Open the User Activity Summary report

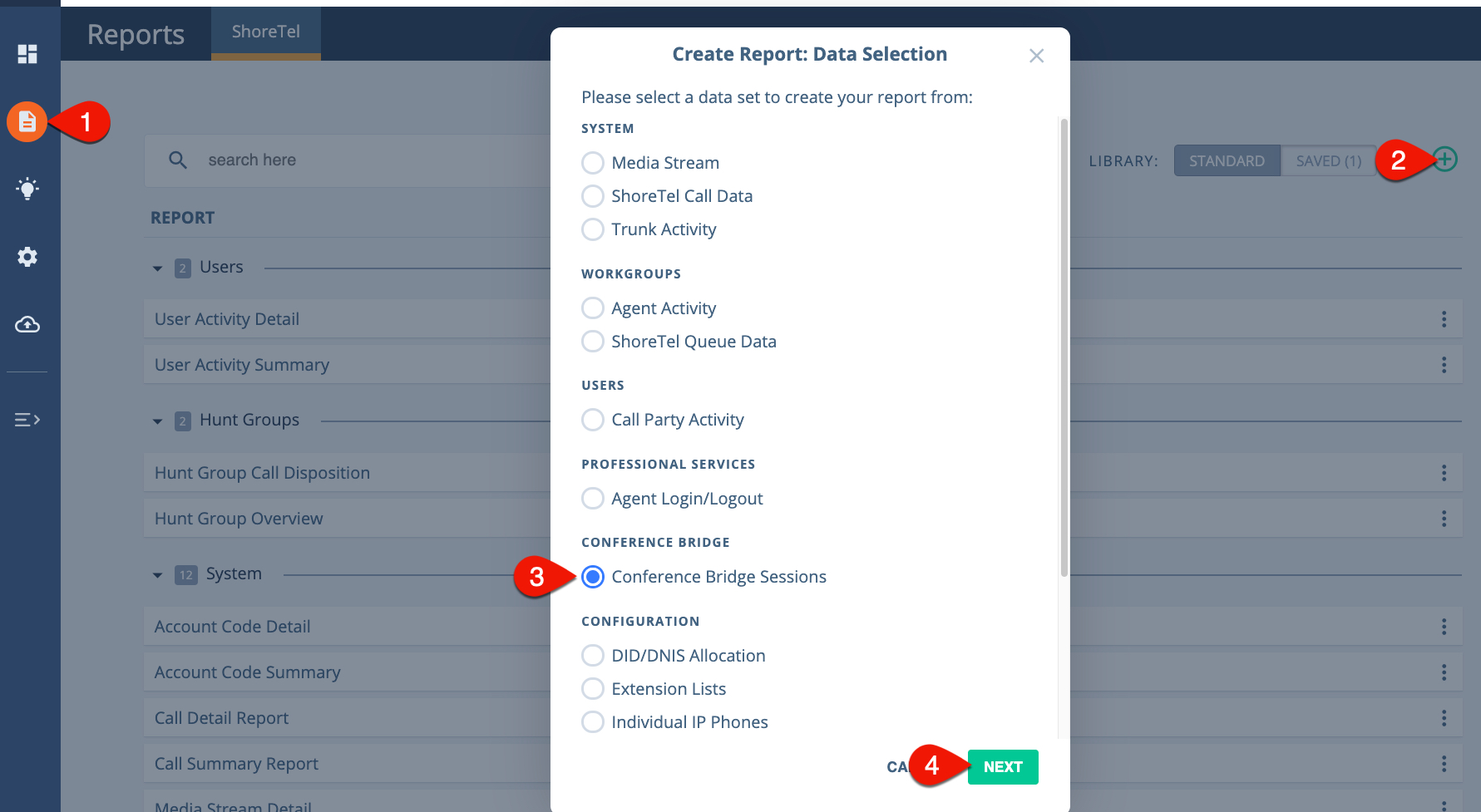(x=242, y=365)
